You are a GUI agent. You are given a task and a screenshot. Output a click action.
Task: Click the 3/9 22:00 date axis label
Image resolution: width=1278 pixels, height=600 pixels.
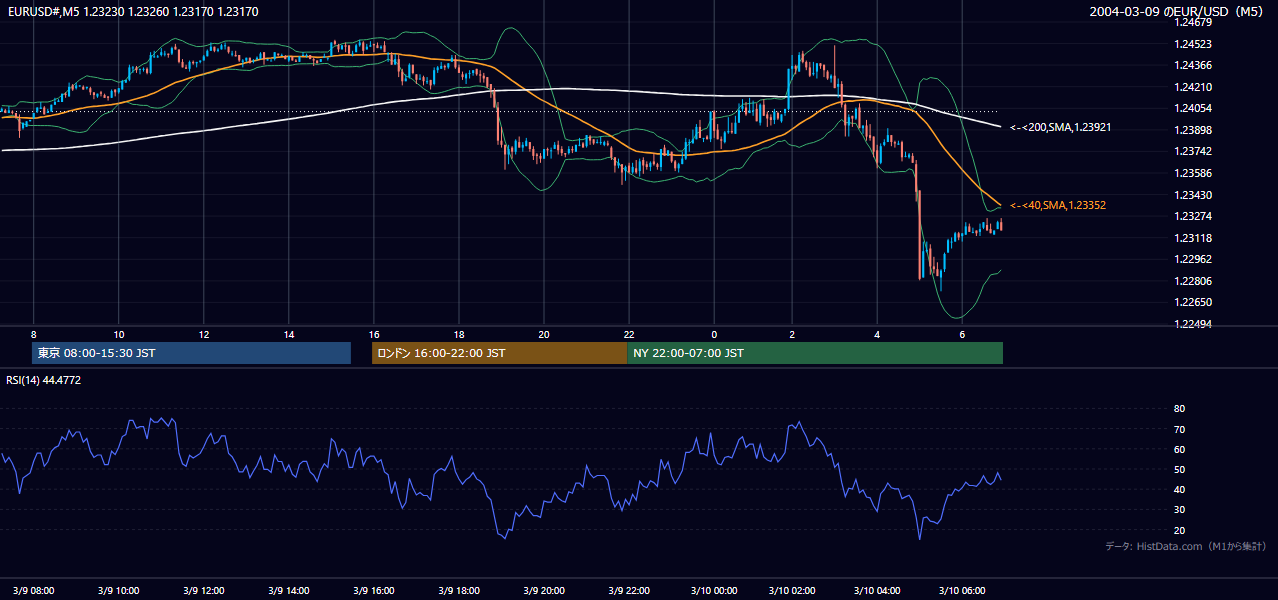(x=629, y=590)
